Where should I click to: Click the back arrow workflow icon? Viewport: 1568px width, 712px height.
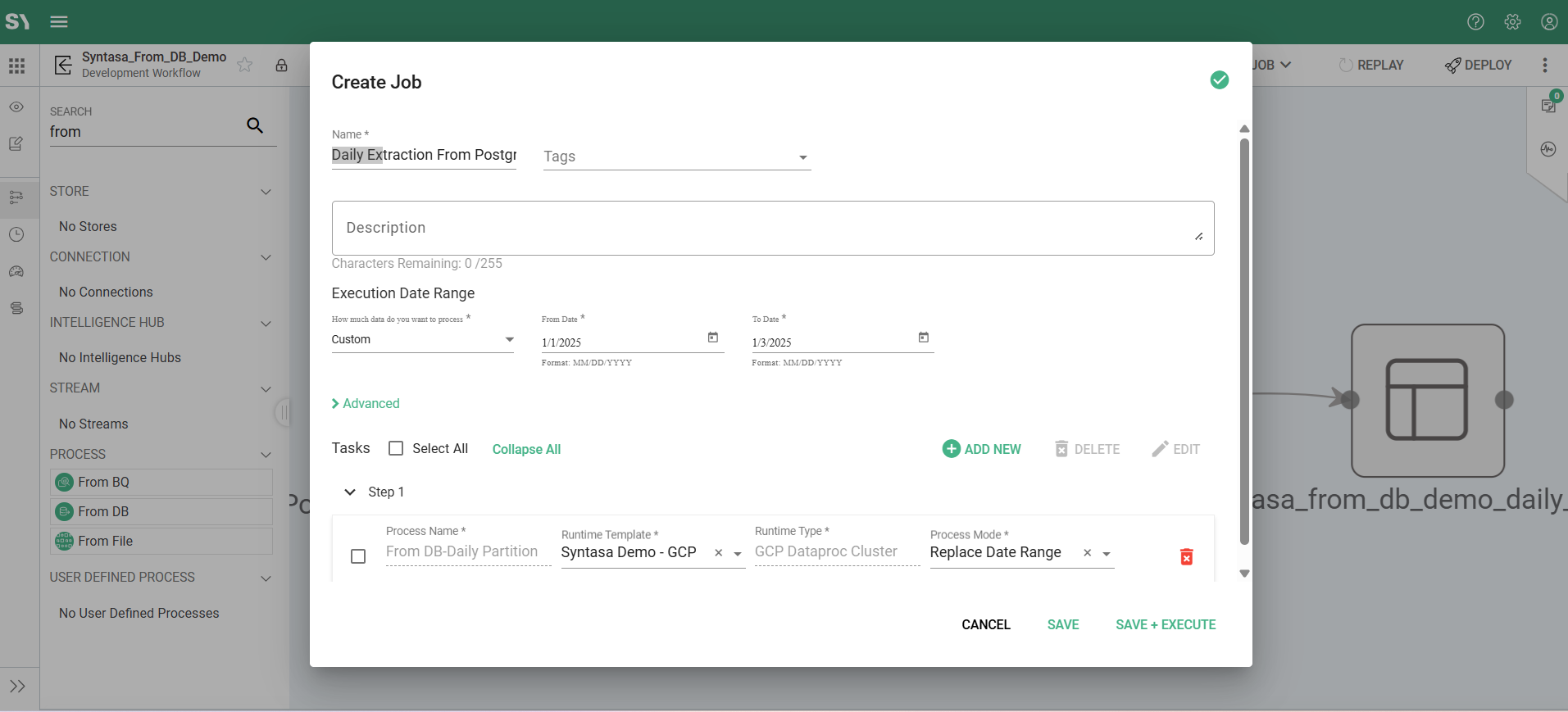(x=63, y=65)
